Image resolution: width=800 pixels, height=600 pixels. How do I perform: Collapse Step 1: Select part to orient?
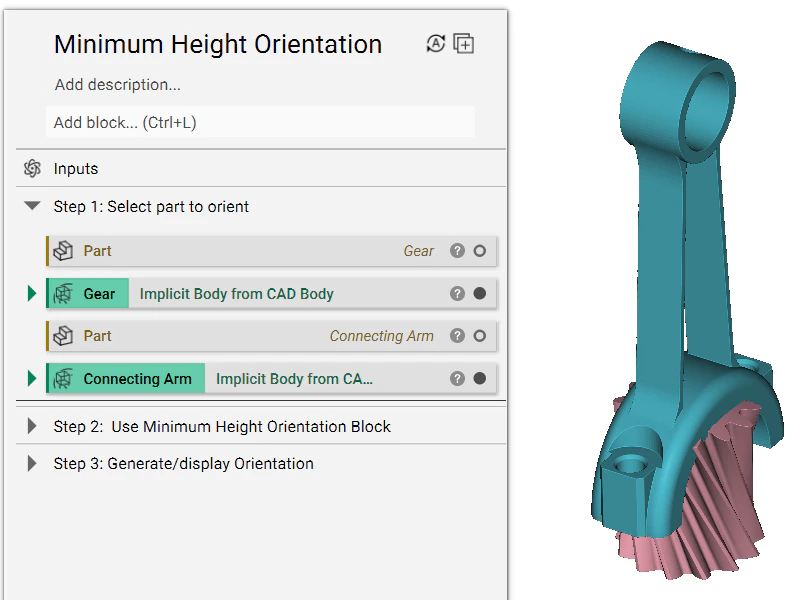click(32, 206)
